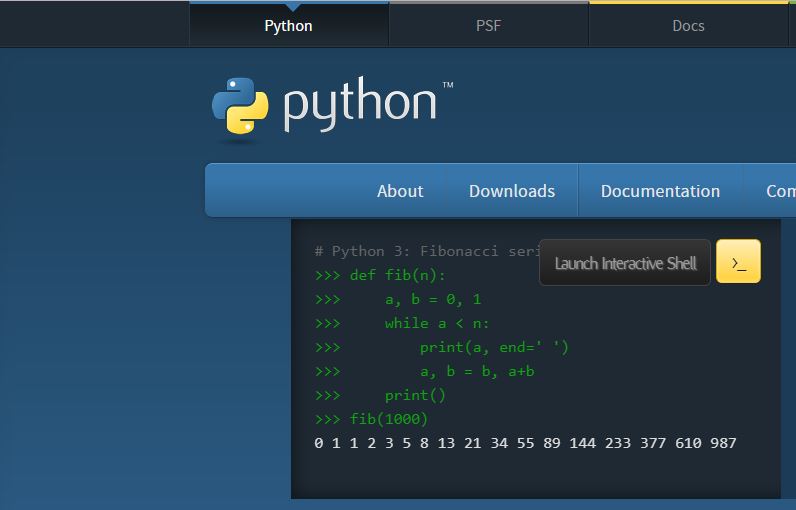Click the 'a, b = 0, 1' code line
Viewport: 796px width, 510px height.
click(x=398, y=299)
